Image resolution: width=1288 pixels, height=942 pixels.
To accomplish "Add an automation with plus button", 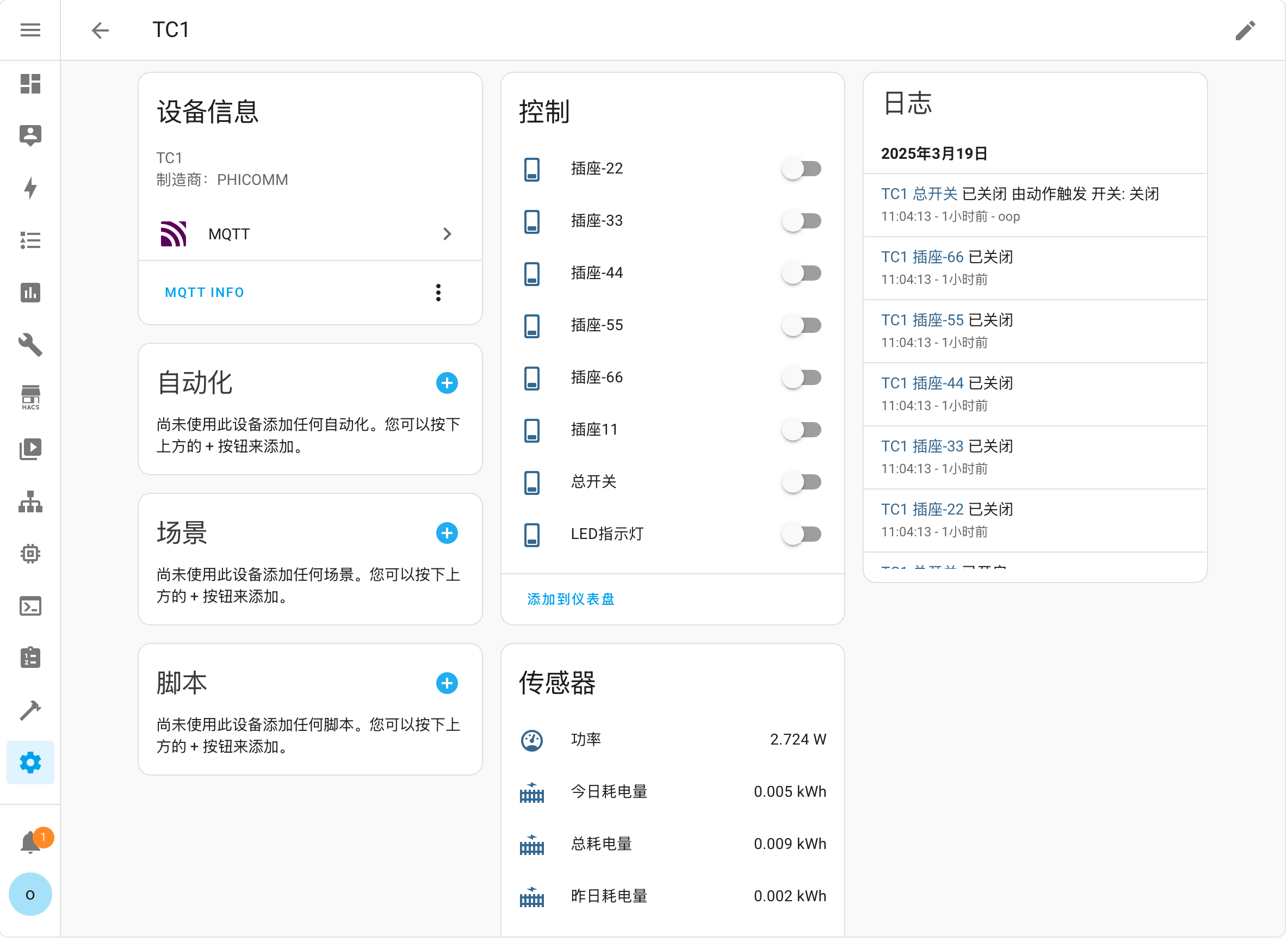I will (x=448, y=383).
